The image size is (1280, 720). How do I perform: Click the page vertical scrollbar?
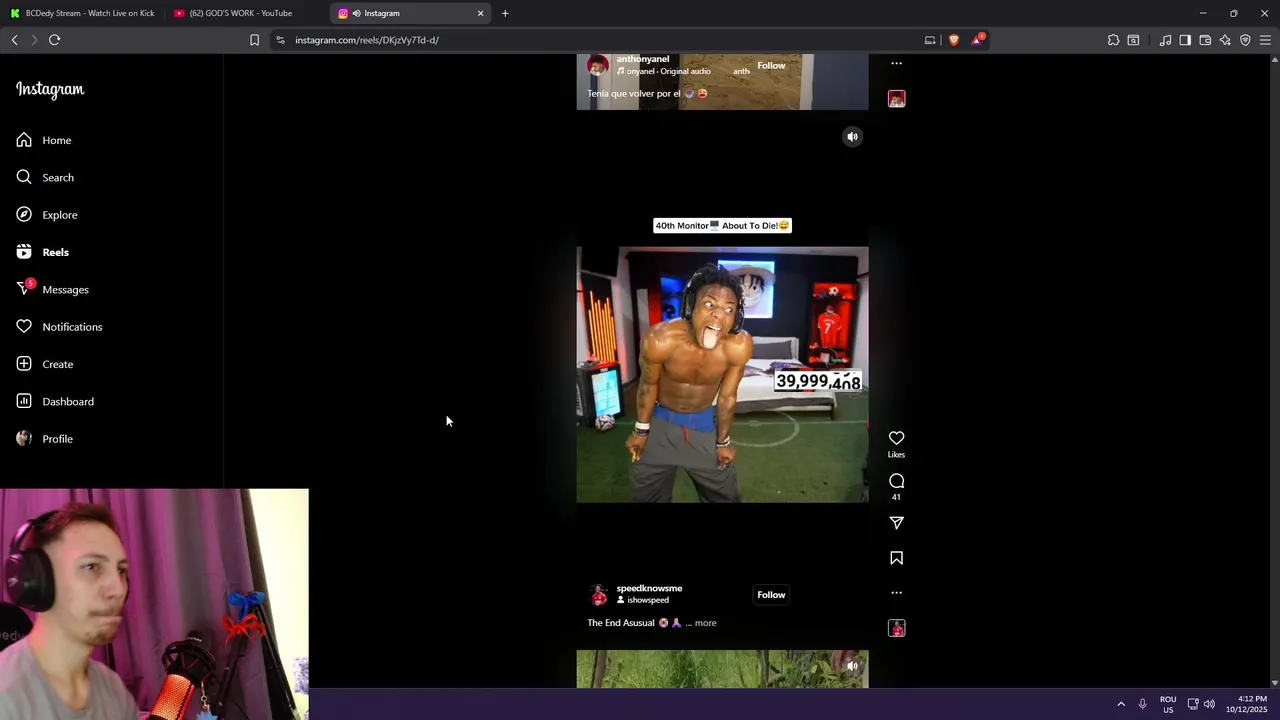tap(1274, 371)
